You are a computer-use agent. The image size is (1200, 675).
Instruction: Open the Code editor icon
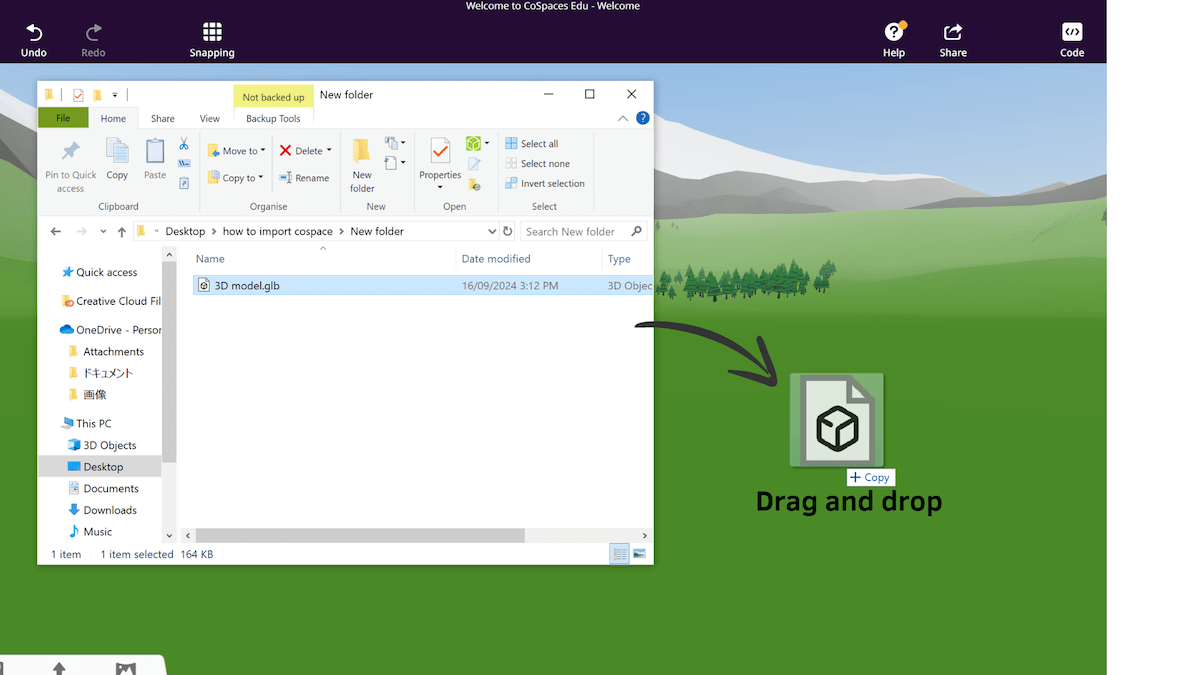coord(1072,32)
